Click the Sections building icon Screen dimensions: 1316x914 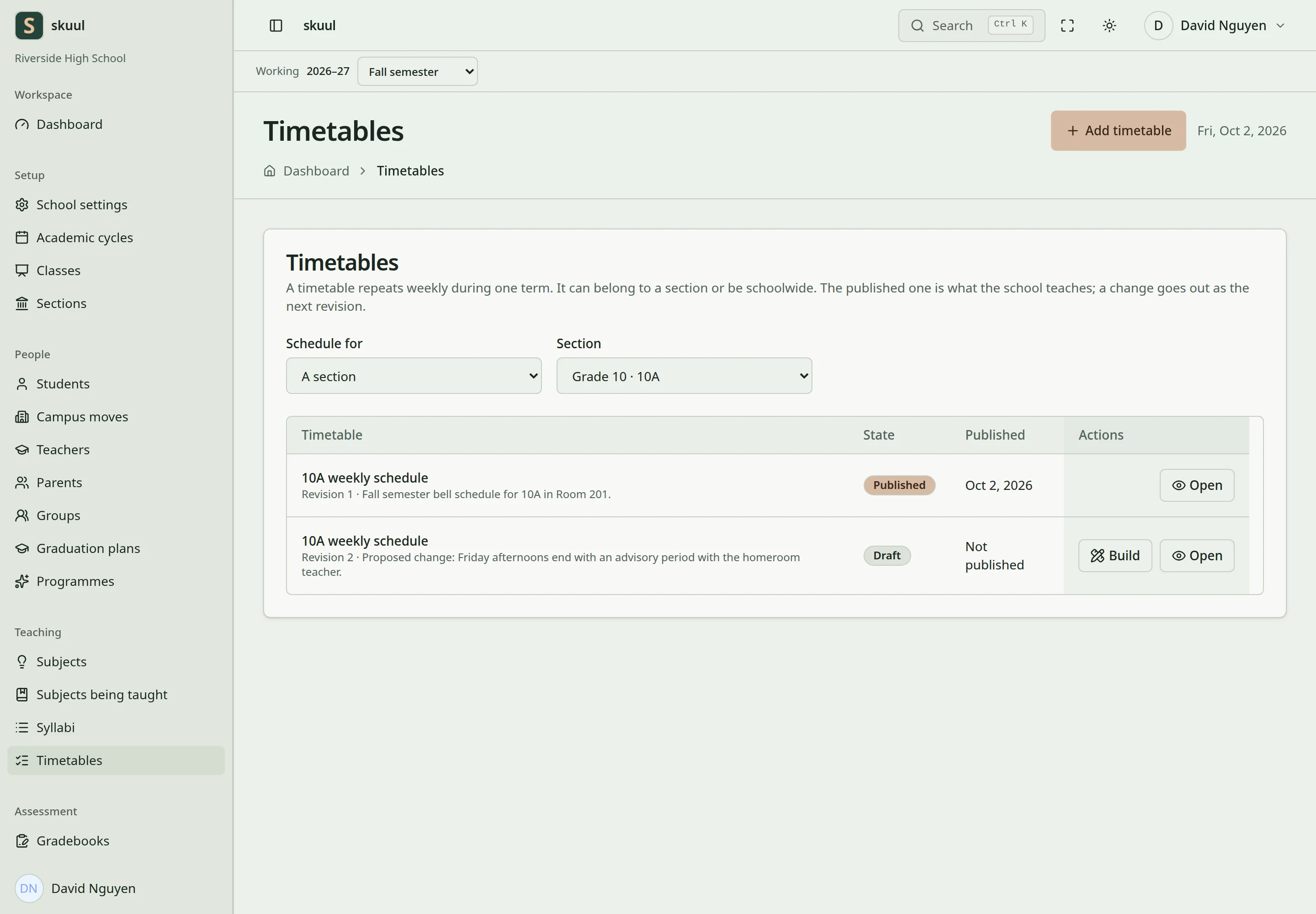point(22,303)
